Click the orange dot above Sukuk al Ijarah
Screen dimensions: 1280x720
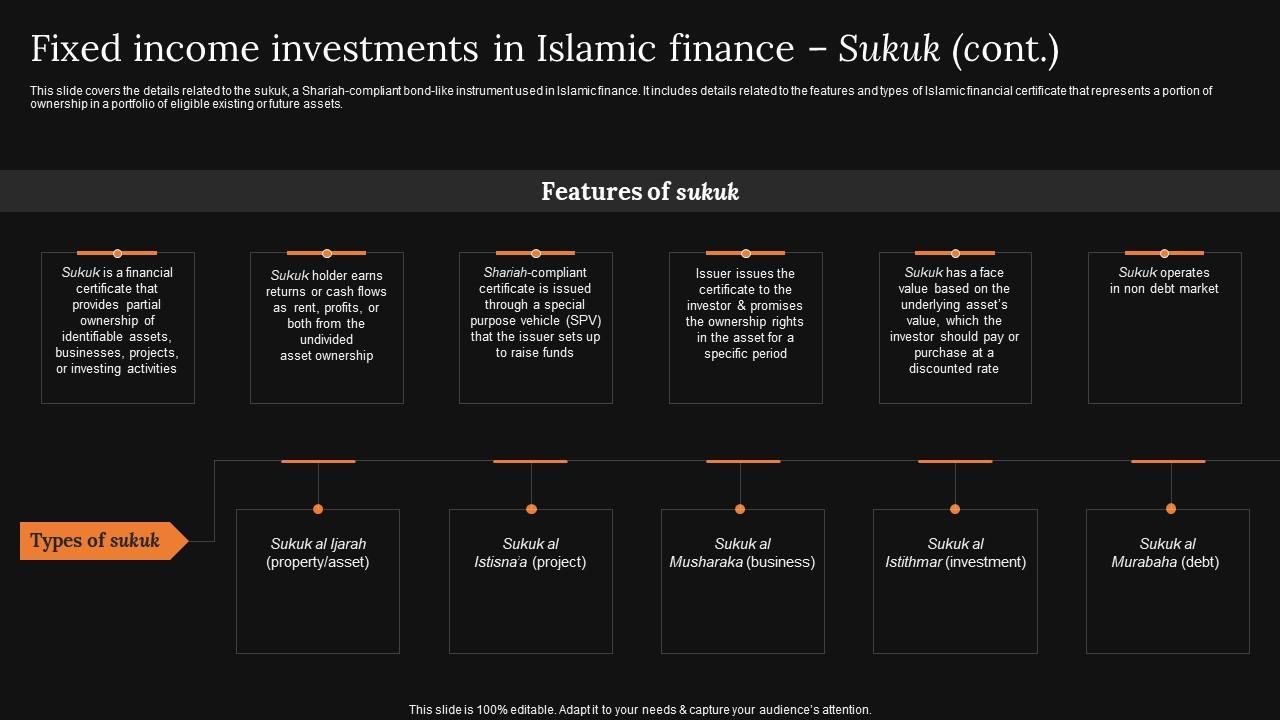(x=318, y=509)
